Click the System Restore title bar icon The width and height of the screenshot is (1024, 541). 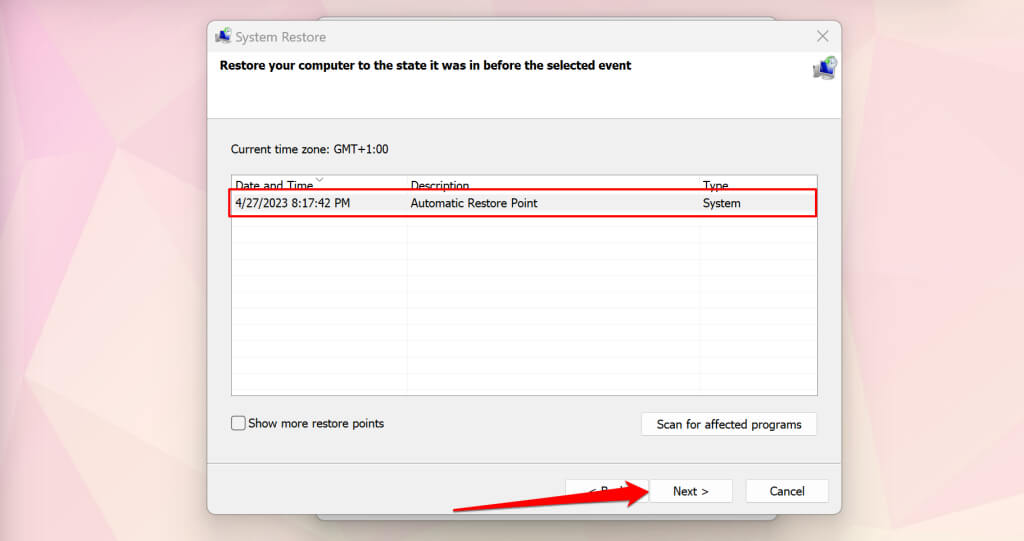[223, 36]
